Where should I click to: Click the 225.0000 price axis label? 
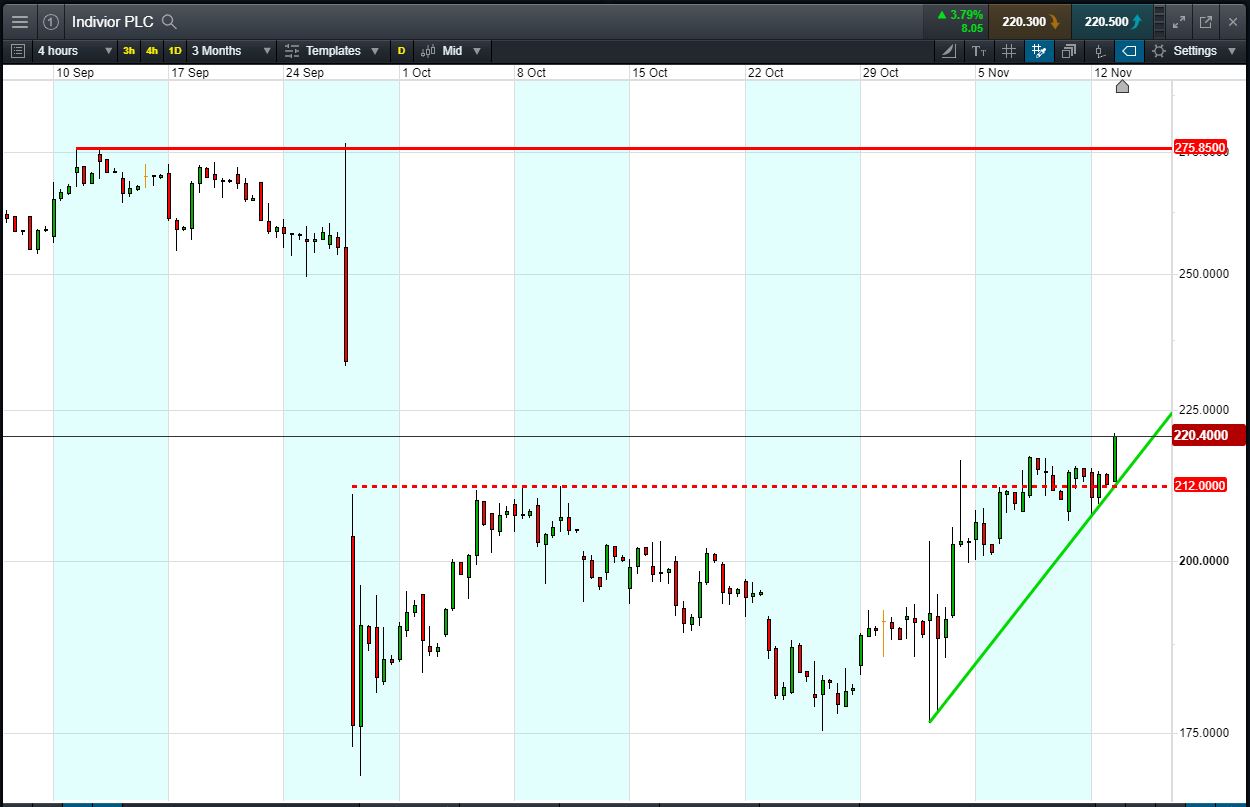1202,409
